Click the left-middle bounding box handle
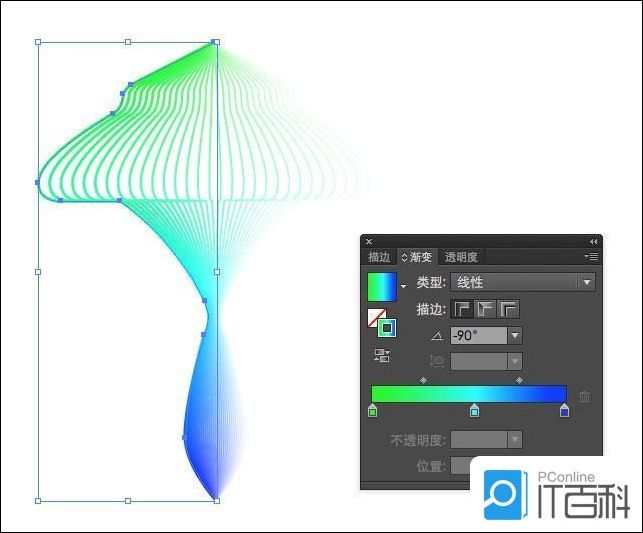The image size is (643, 533). [x=38, y=272]
